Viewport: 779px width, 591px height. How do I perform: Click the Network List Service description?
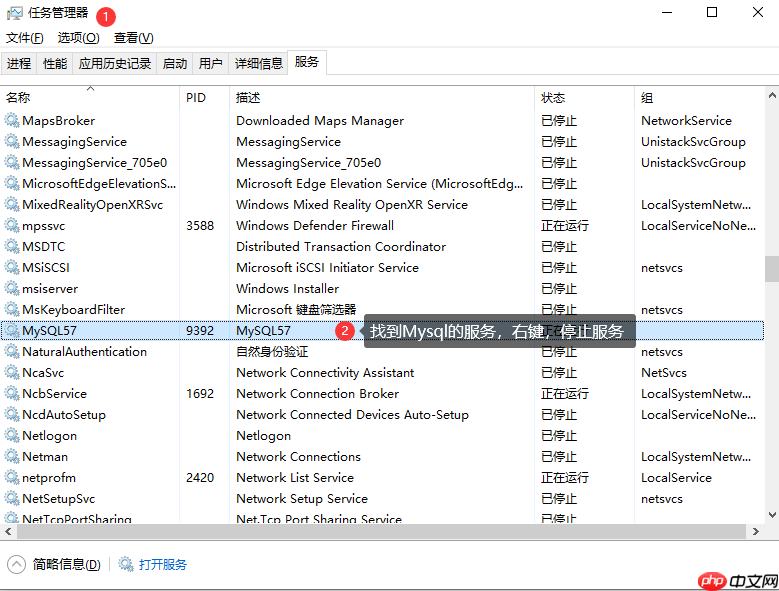coord(295,478)
